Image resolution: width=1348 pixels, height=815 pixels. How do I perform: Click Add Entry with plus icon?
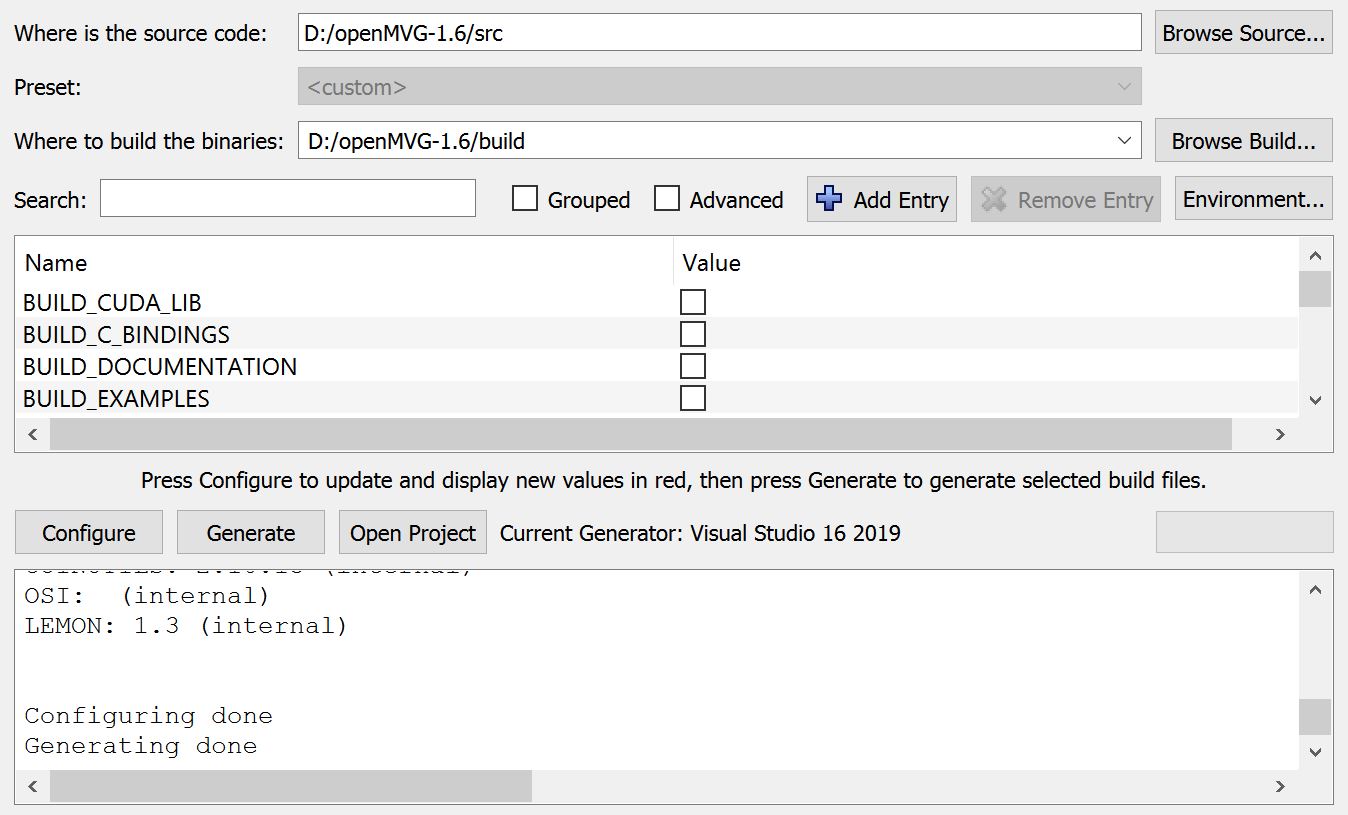[882, 199]
